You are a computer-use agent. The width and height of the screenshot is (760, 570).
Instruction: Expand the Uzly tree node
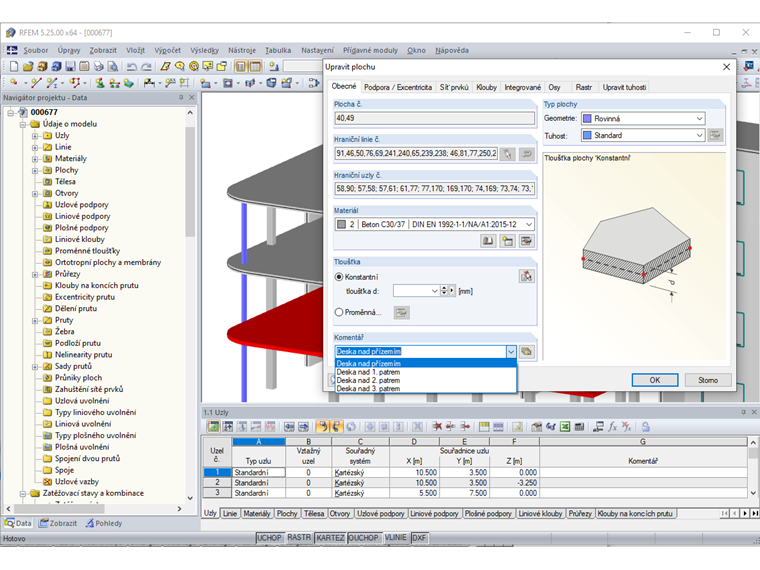[35, 136]
